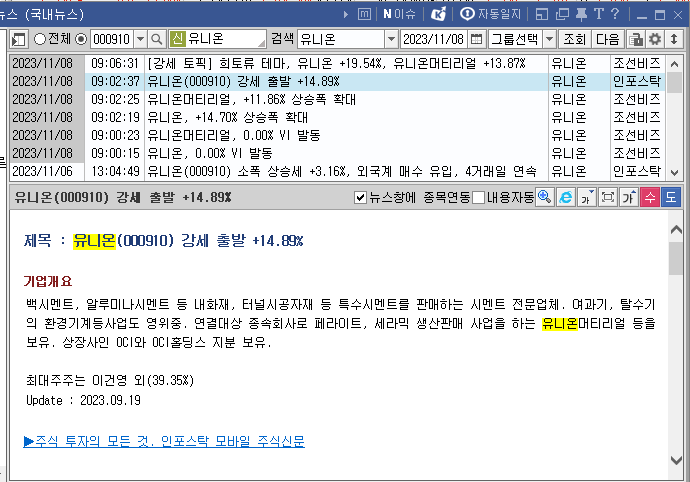Click 최대주주는 이건영 외(39.35%) text
Screen dimensions: 690x482
(x=110, y=380)
